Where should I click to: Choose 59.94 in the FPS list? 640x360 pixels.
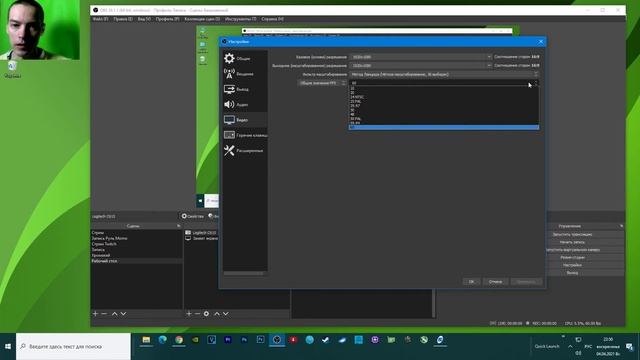[444, 123]
